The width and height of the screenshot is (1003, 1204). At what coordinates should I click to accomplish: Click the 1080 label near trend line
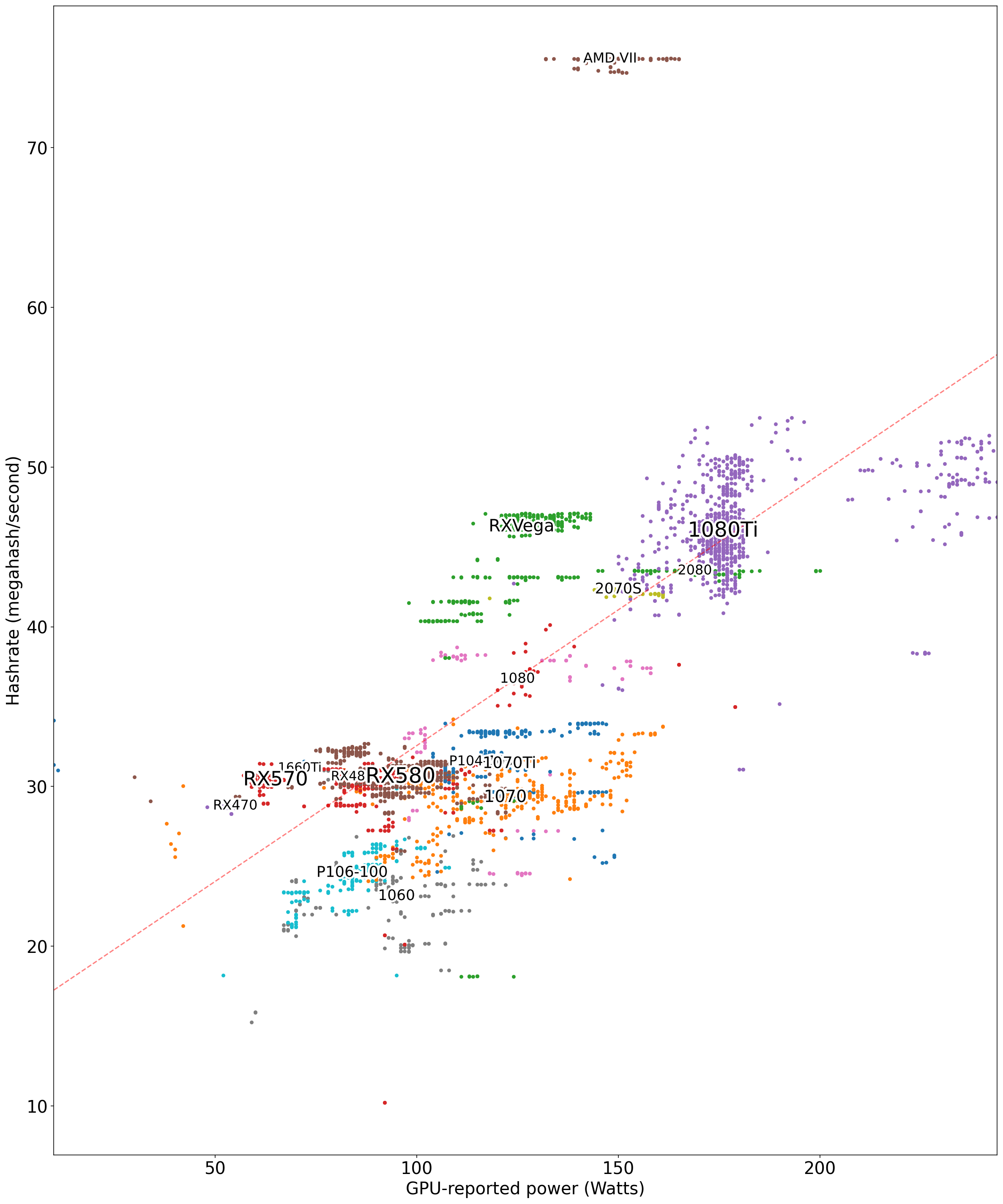(517, 678)
